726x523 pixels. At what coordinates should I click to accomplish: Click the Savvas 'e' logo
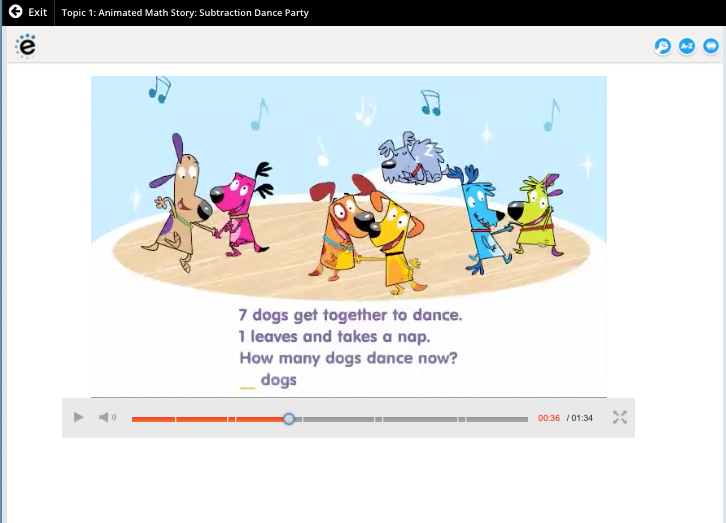[25, 46]
